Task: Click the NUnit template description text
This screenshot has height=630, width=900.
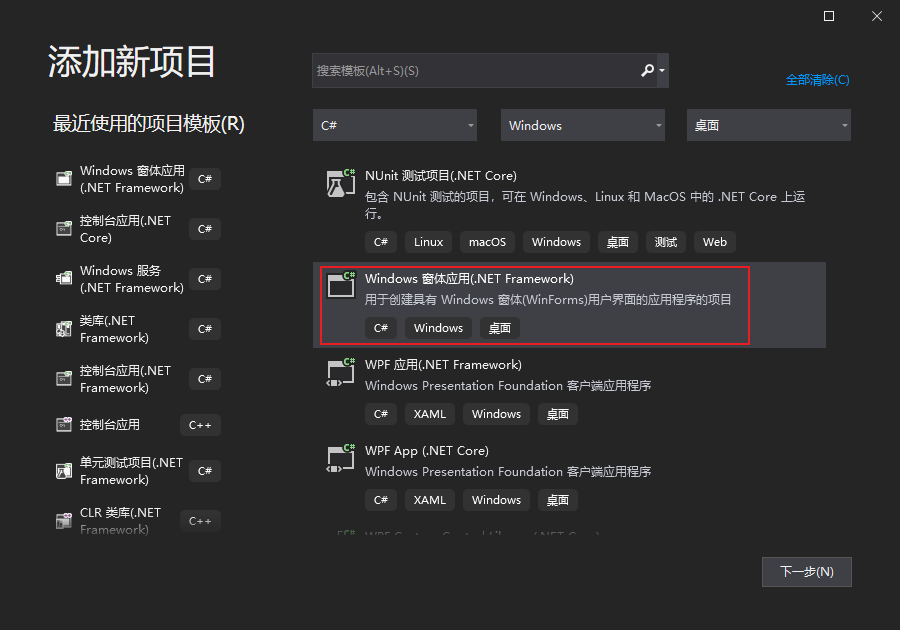Action: (x=585, y=205)
